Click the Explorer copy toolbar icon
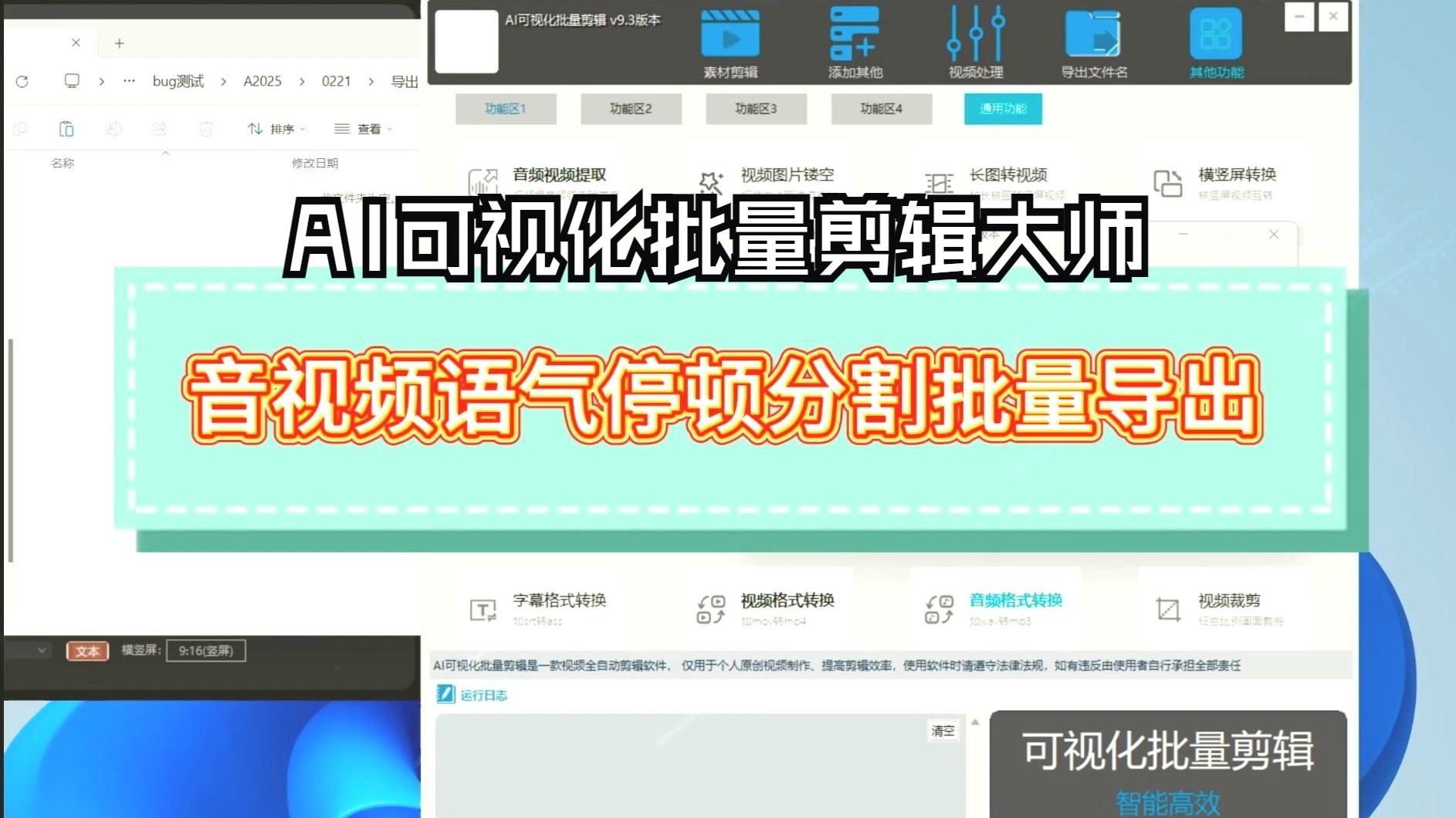The image size is (1456, 818). coord(20,129)
